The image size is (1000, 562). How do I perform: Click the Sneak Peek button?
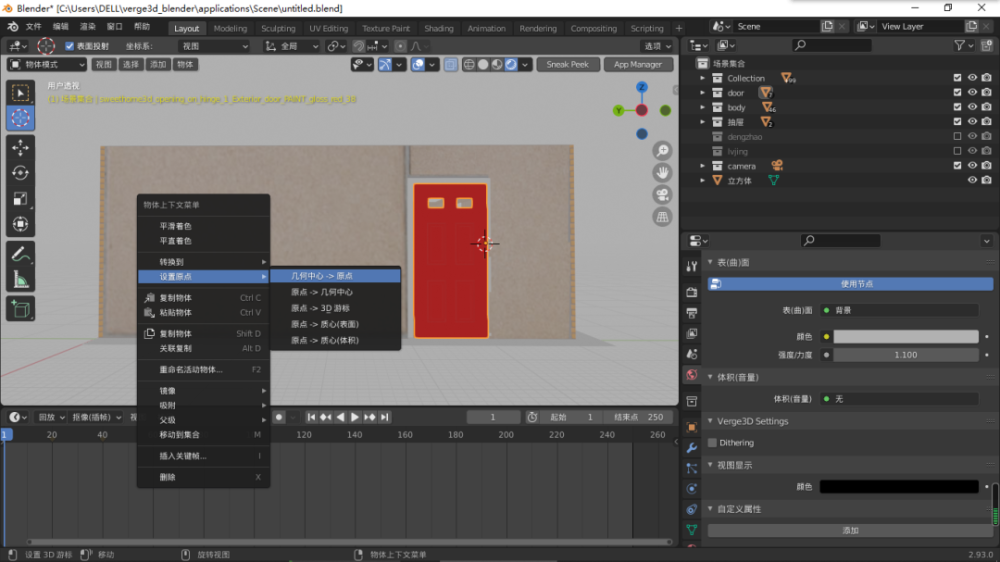pos(568,64)
